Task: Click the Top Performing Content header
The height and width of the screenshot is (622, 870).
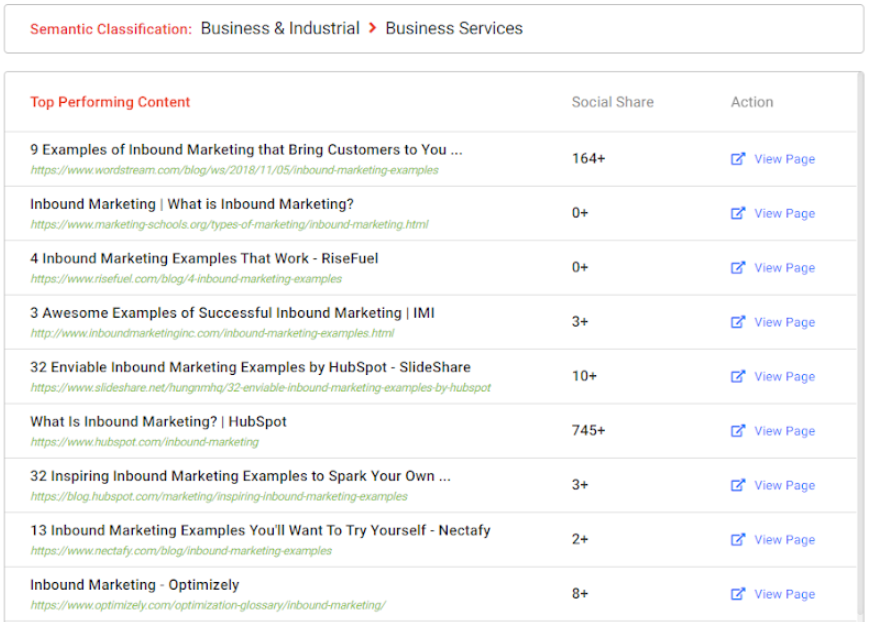Action: pyautogui.click(x=110, y=102)
